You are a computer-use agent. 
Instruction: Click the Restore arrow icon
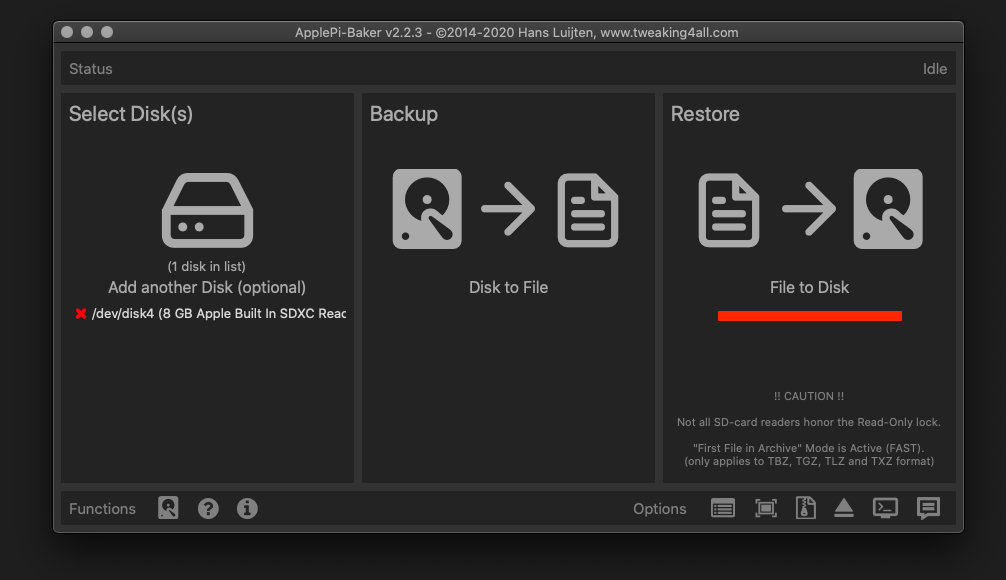click(x=809, y=209)
